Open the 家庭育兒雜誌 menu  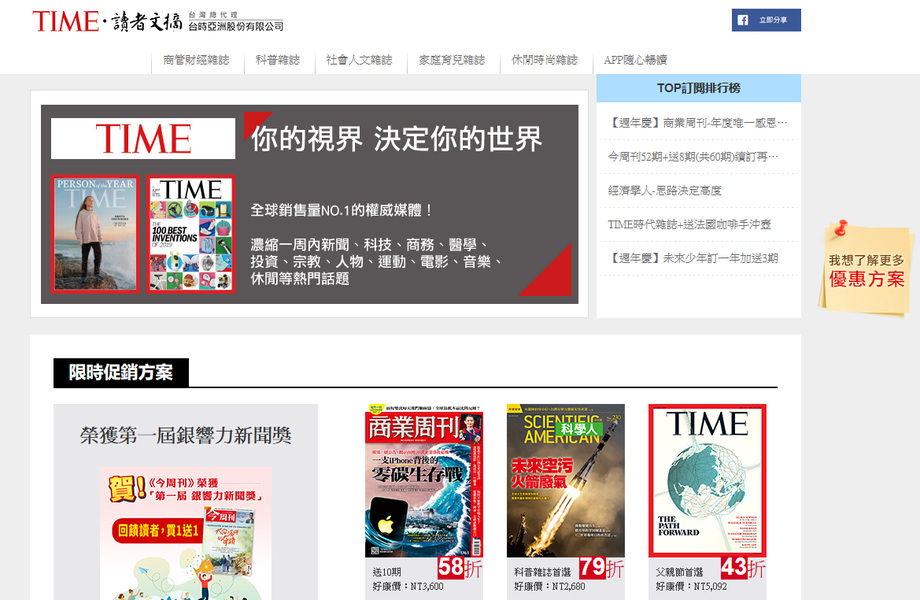tap(452, 60)
